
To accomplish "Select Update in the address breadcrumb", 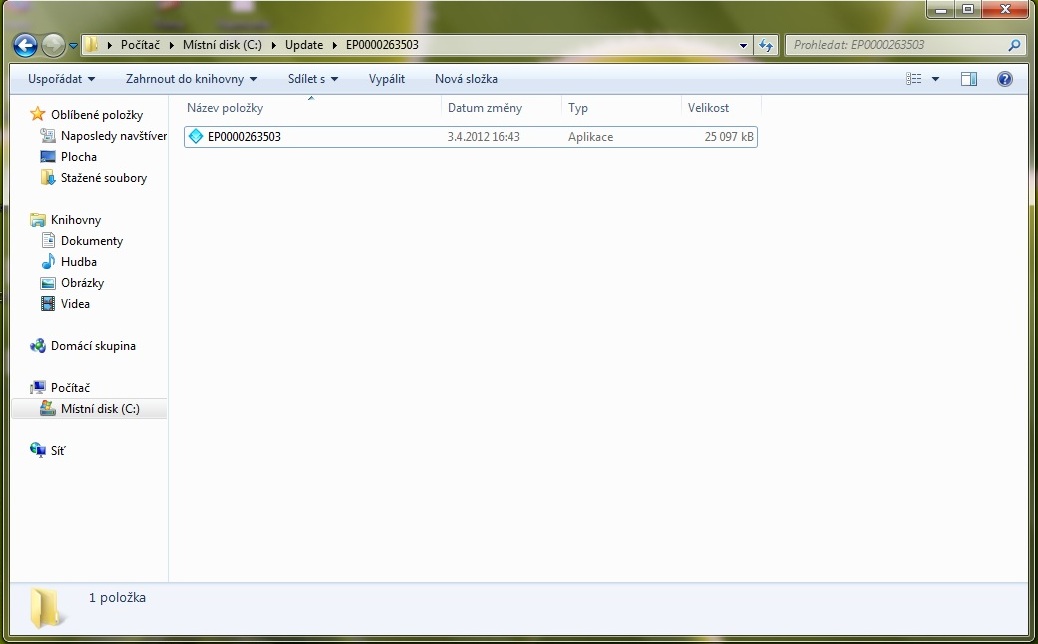I will click(x=304, y=45).
